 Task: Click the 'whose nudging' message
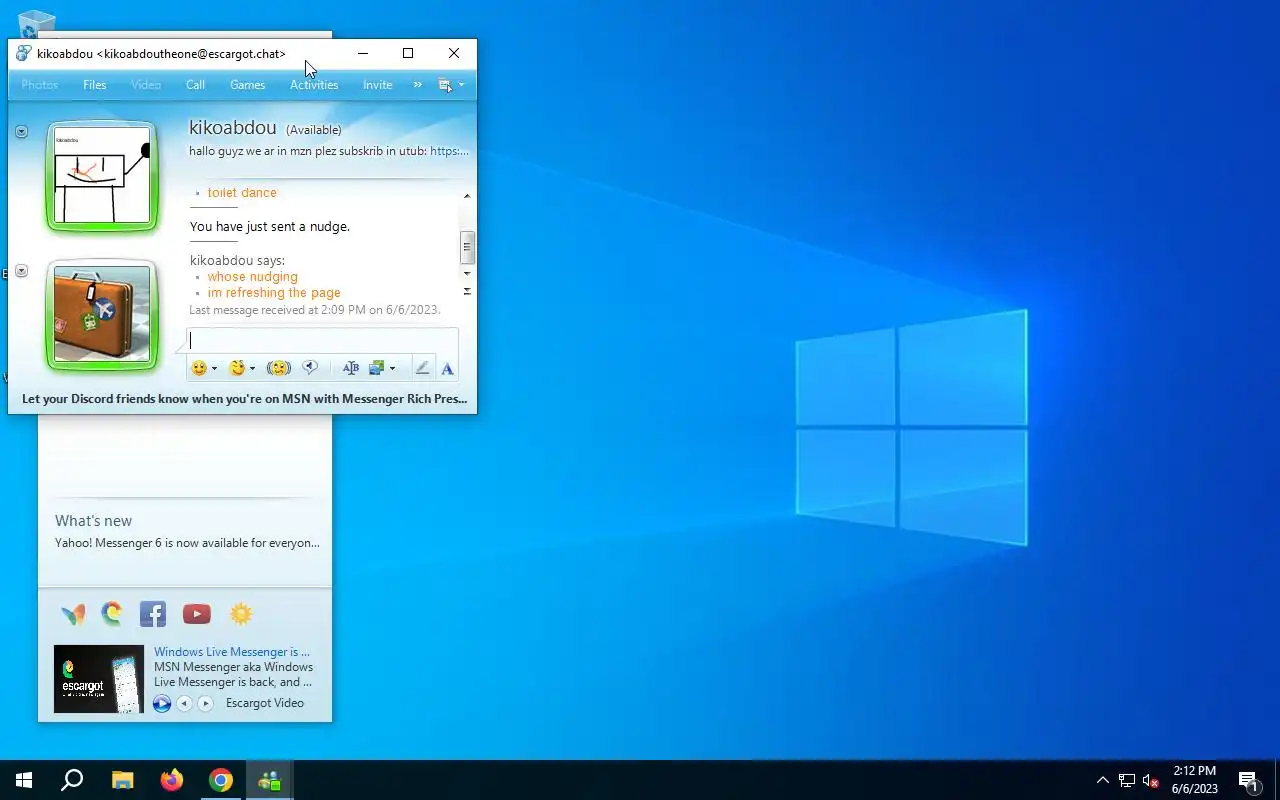252,277
